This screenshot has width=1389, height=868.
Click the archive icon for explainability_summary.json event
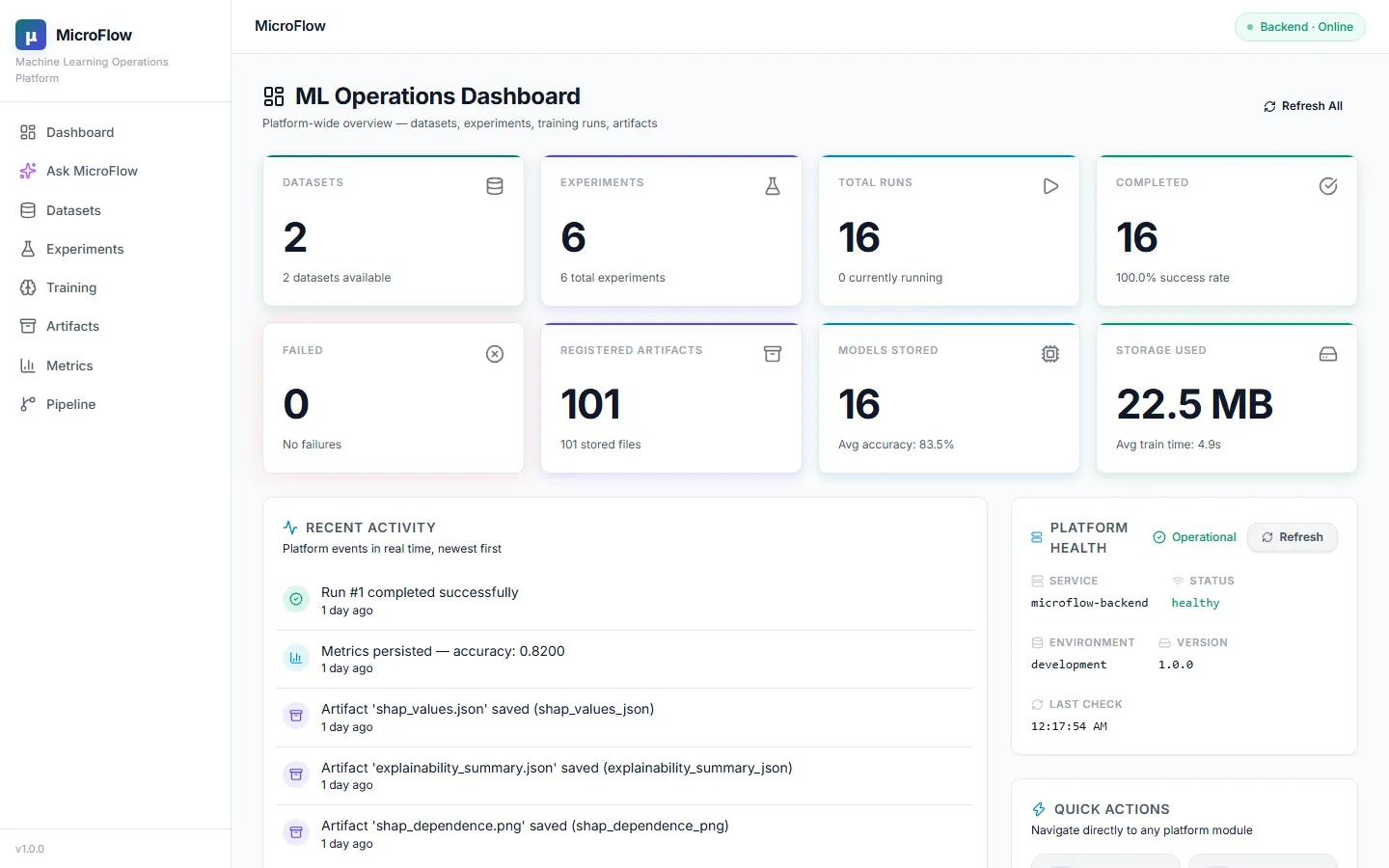[x=296, y=774]
